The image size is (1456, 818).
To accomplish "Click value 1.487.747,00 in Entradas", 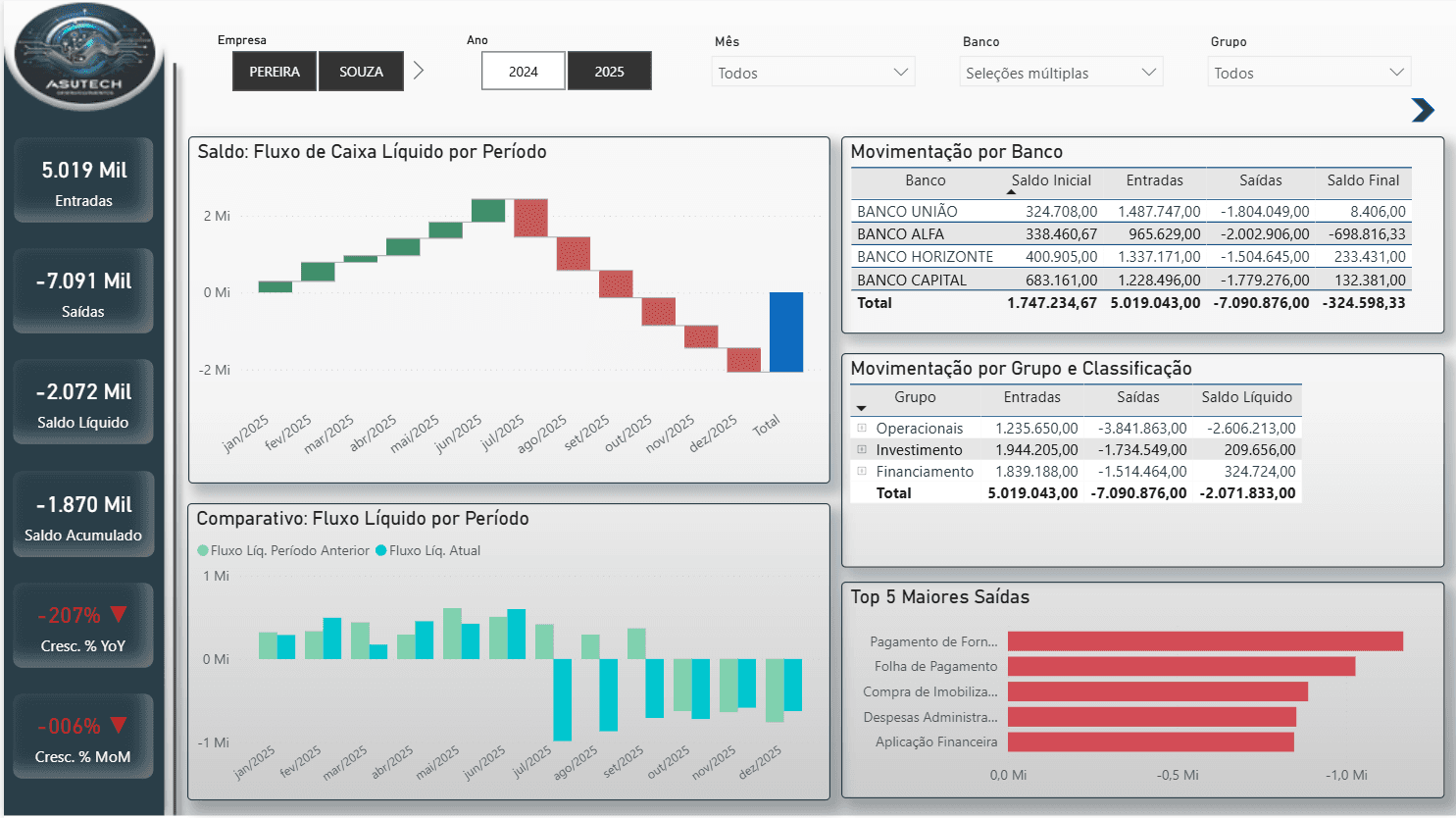I will [x=1159, y=211].
